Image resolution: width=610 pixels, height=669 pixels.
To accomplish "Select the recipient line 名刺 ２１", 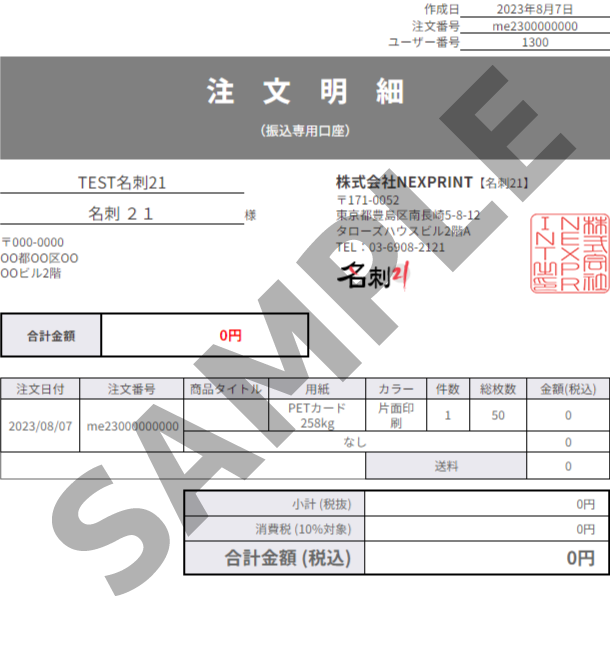I will 121,214.
